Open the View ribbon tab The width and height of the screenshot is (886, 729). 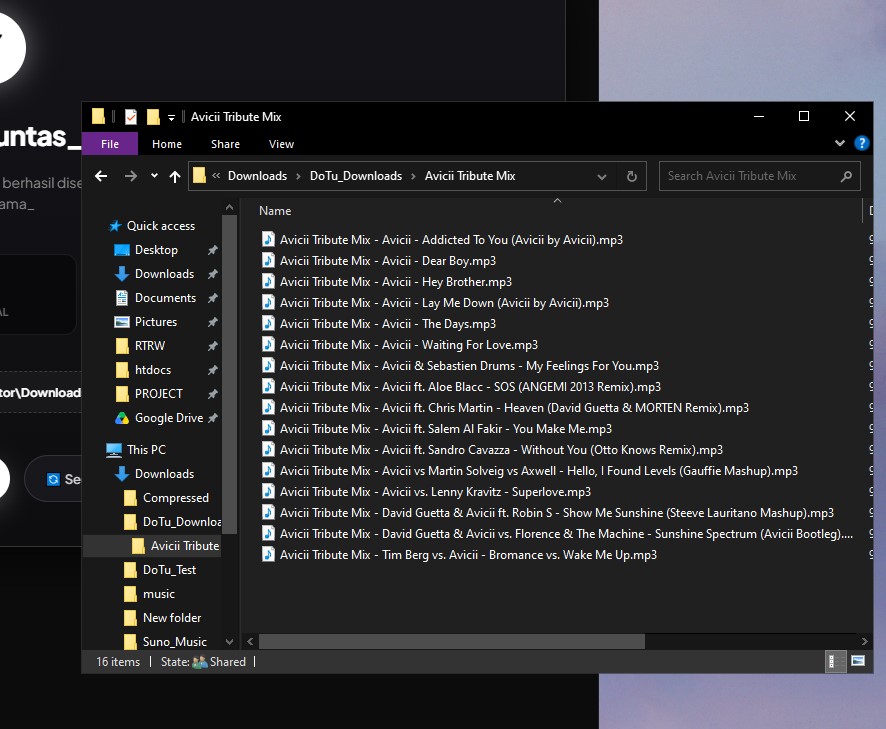coord(281,144)
